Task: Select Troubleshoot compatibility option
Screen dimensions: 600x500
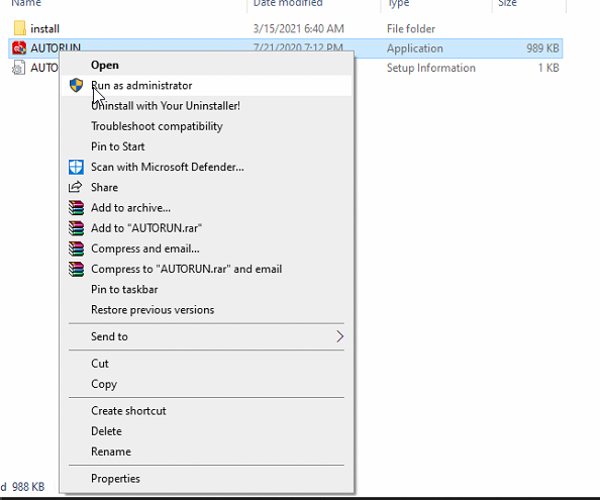Action: pyautogui.click(x=156, y=126)
